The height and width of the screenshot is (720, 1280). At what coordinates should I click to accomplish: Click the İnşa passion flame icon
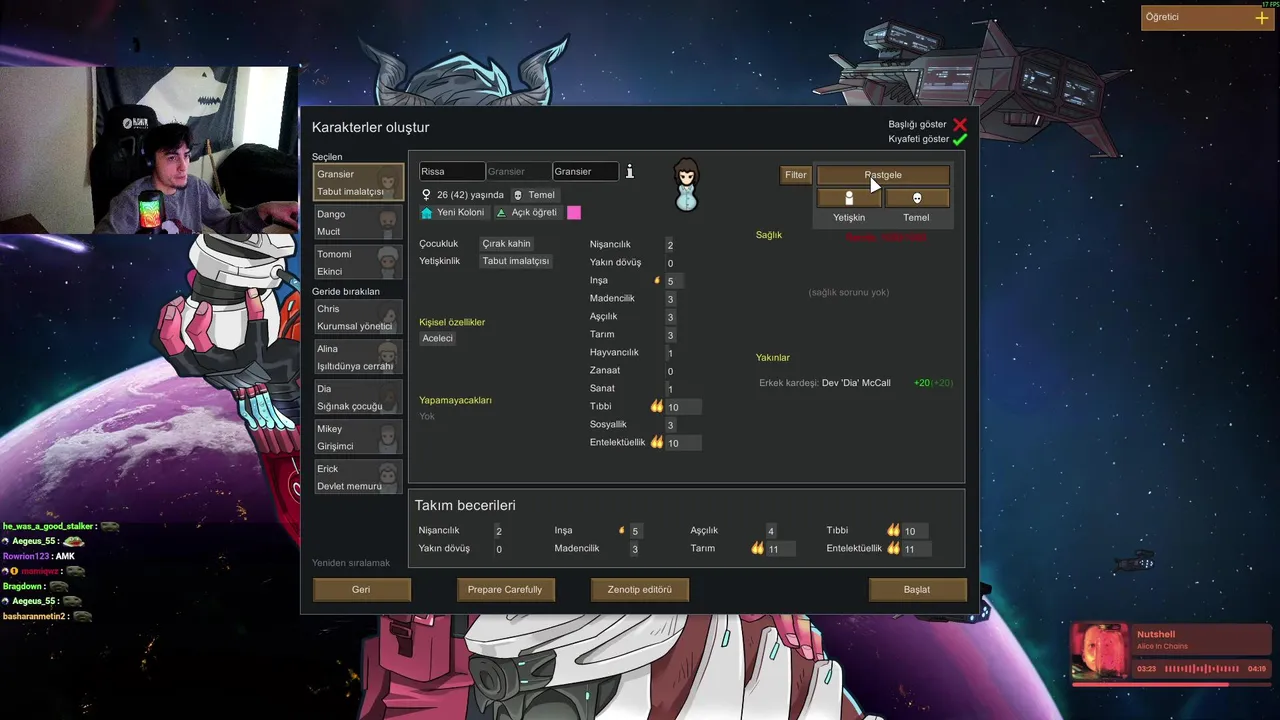pos(657,281)
